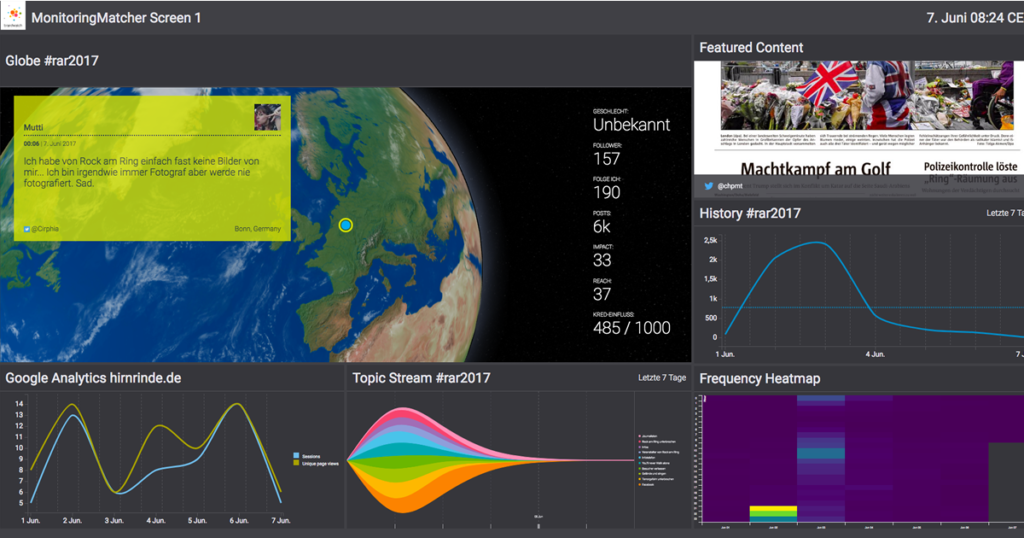Click the 7. Juni 08:24 clock in header
This screenshot has height=538, width=1024.
[975, 18]
